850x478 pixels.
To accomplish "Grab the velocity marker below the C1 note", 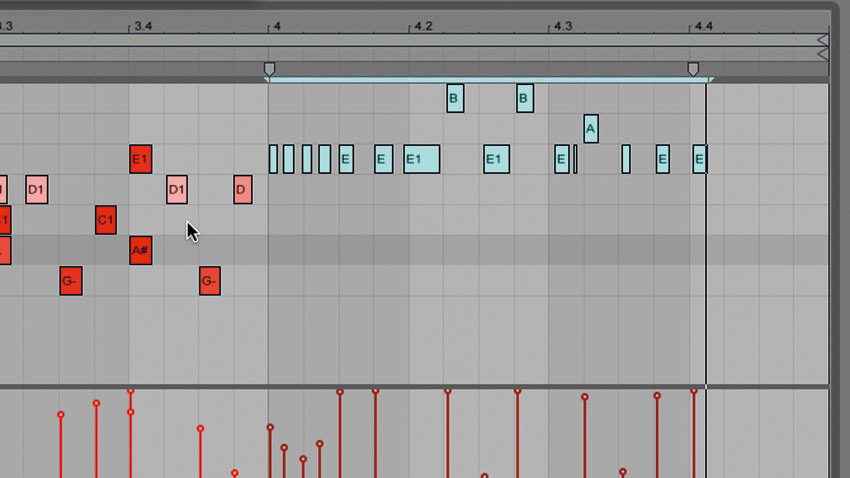I will tap(96, 403).
